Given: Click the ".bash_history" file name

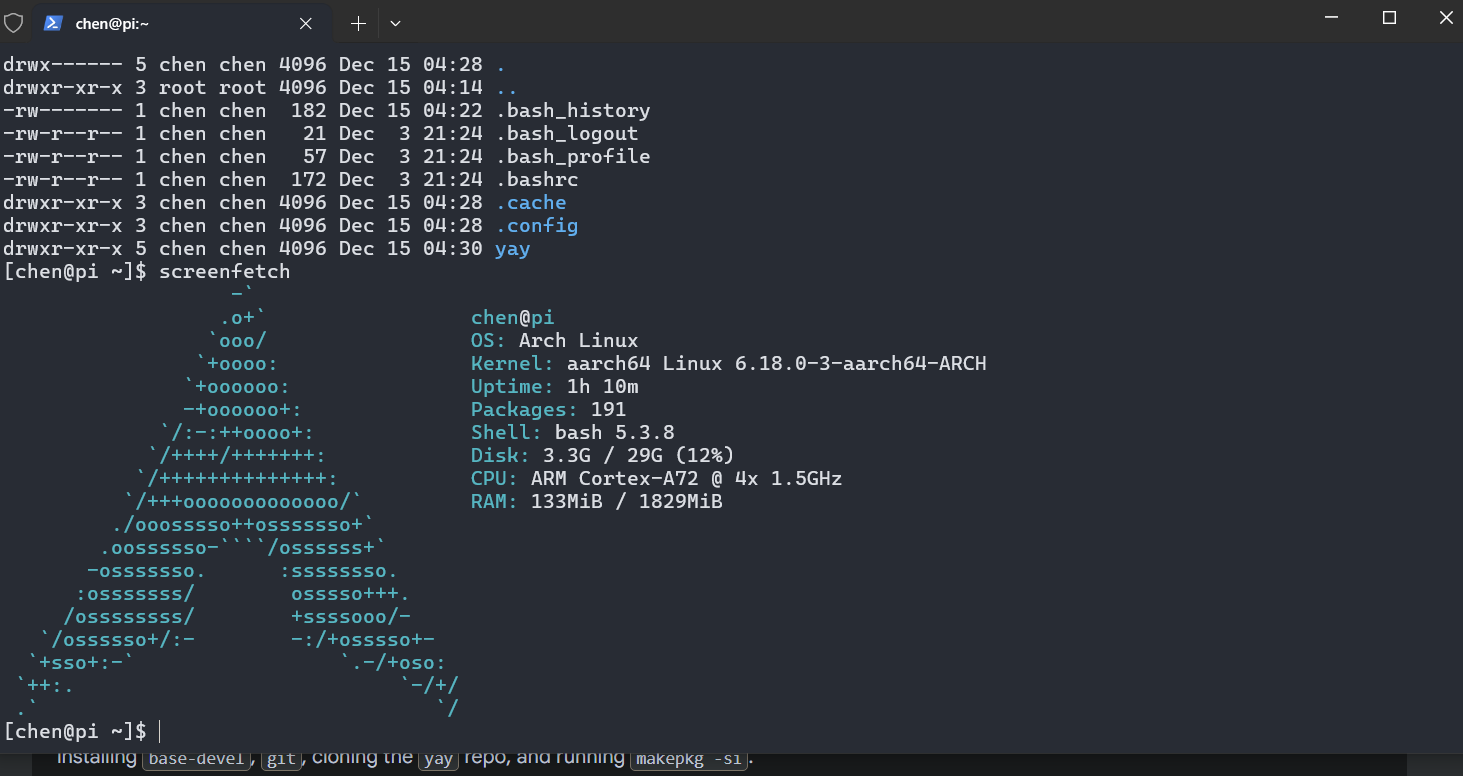Looking at the screenshot, I should (573, 111).
